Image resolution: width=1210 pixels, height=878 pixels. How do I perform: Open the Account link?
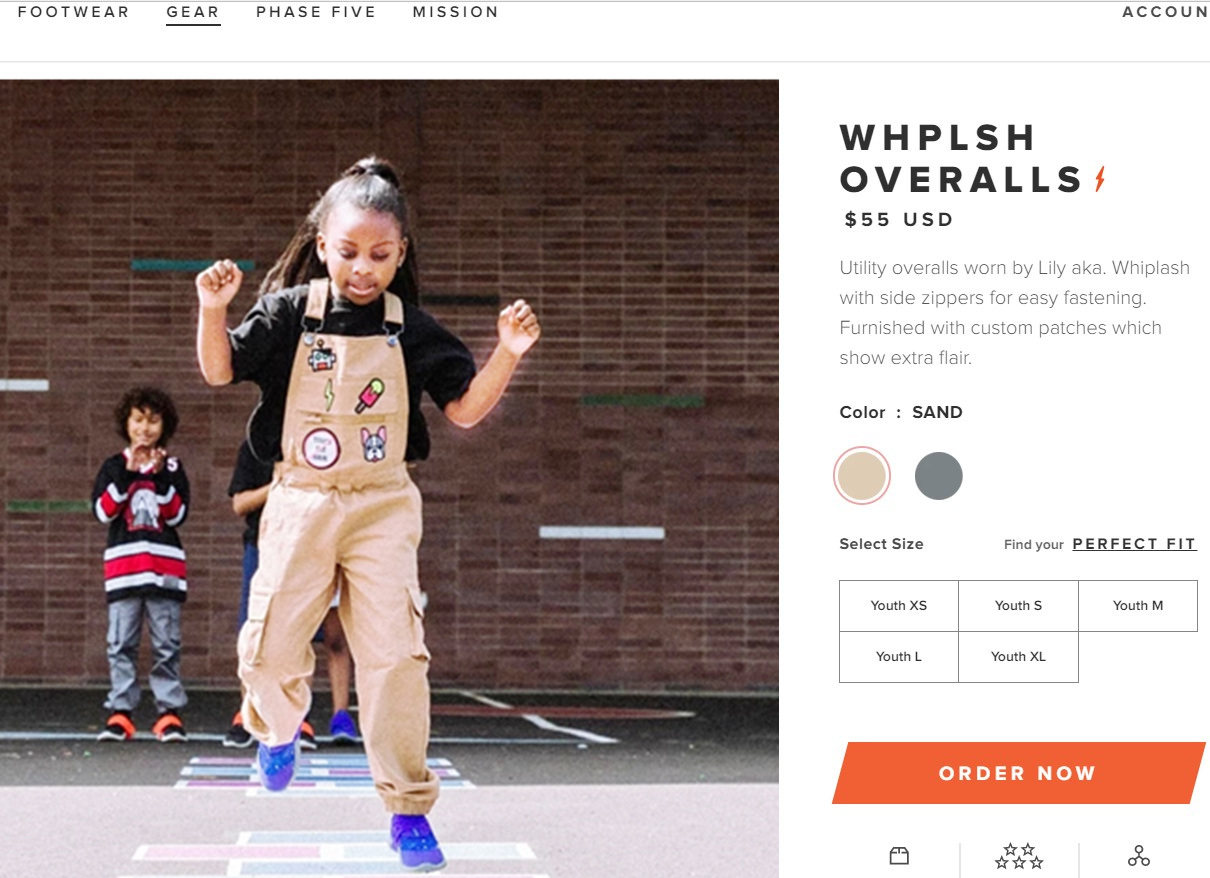click(x=1165, y=12)
